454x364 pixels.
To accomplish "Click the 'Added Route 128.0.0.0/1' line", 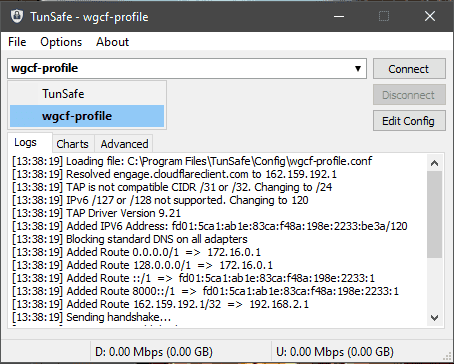I will 142,265.
